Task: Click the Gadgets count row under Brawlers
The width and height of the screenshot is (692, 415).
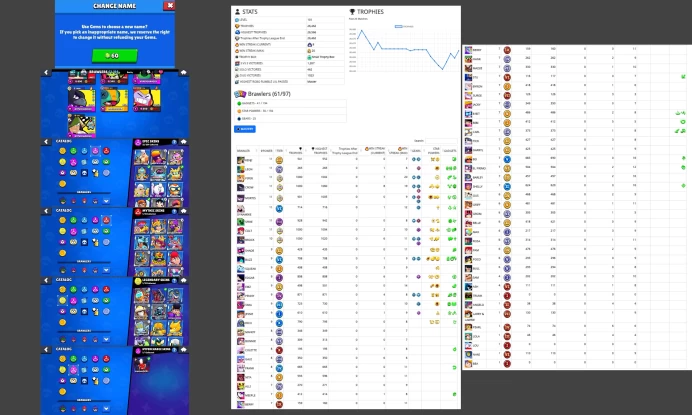Action: (x=291, y=103)
